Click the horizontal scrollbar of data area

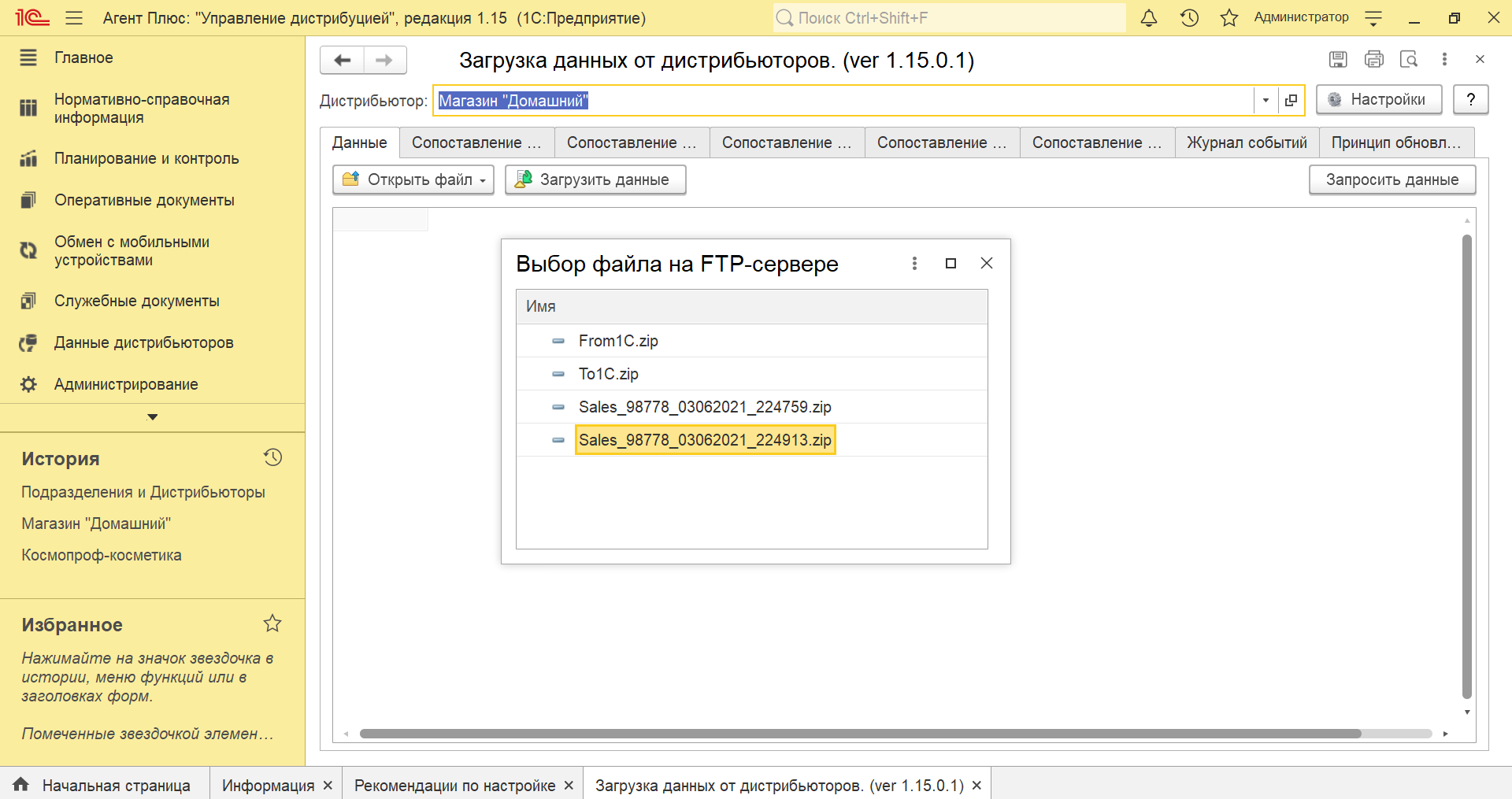[860, 734]
